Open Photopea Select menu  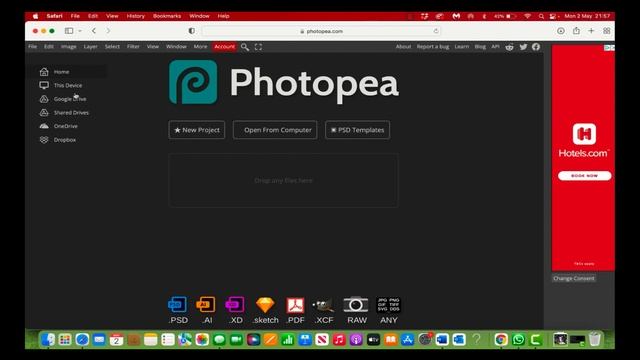coord(112,47)
